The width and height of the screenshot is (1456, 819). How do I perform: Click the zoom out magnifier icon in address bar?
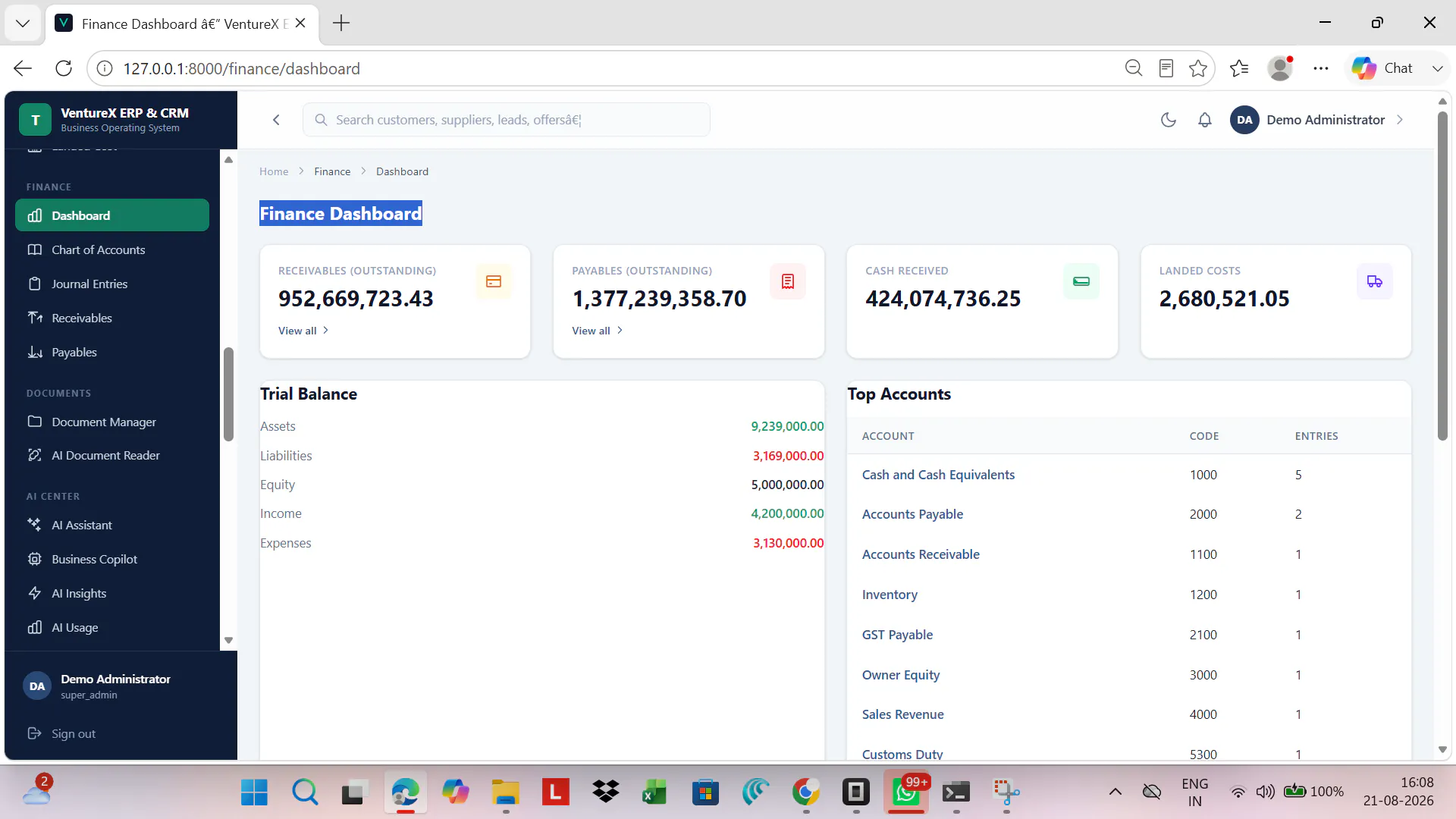pos(1134,68)
